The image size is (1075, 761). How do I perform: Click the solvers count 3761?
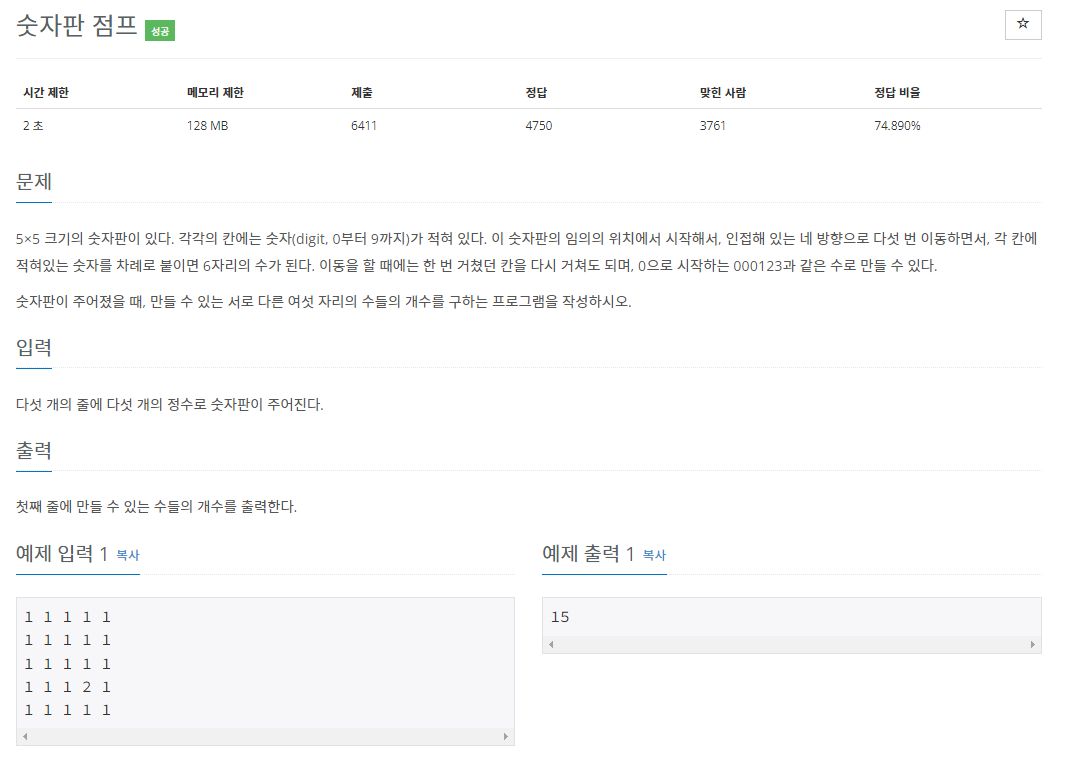click(x=713, y=125)
